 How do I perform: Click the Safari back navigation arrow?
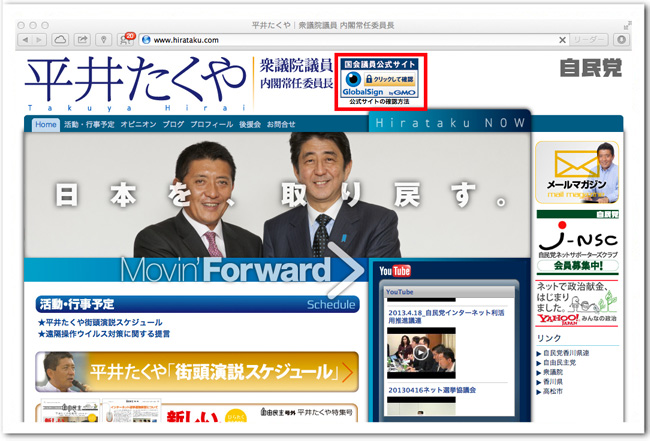tap(27, 39)
